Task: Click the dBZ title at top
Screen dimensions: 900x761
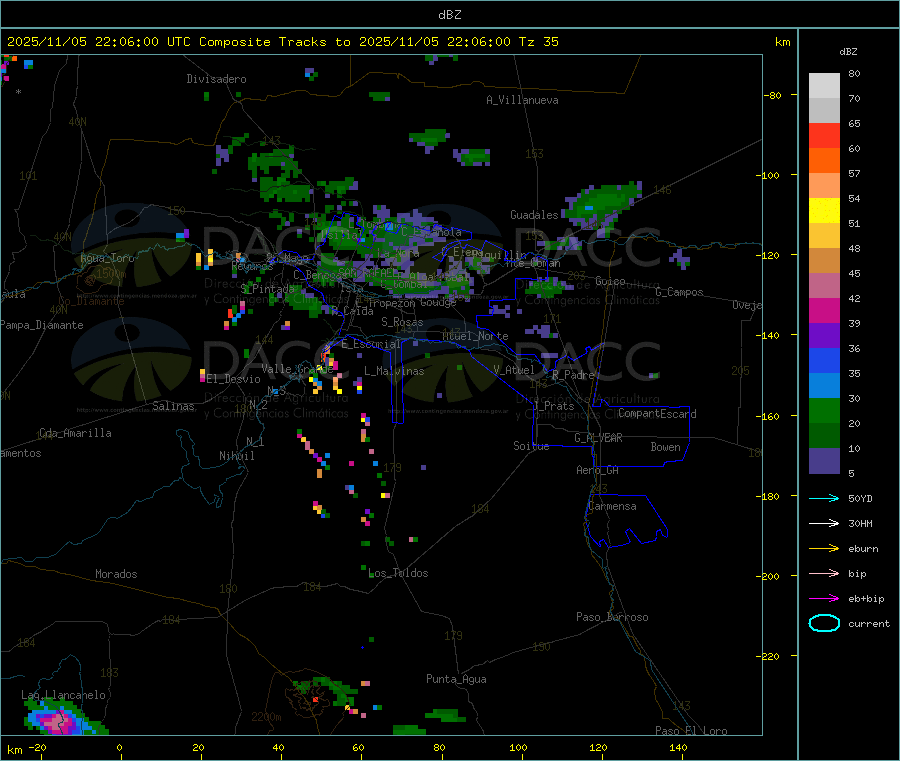Action: pos(449,15)
